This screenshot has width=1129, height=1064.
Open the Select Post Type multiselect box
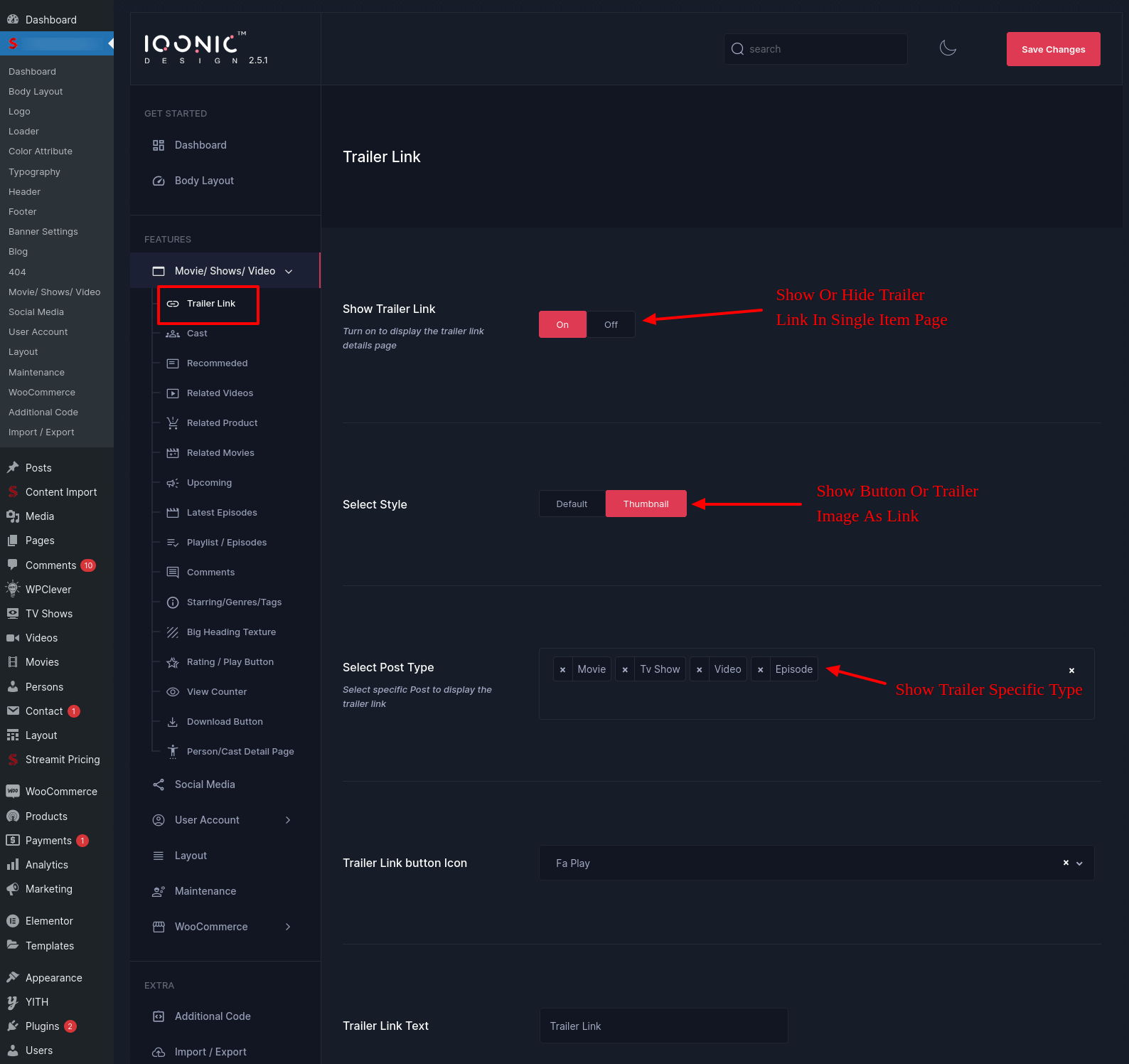pos(816,683)
